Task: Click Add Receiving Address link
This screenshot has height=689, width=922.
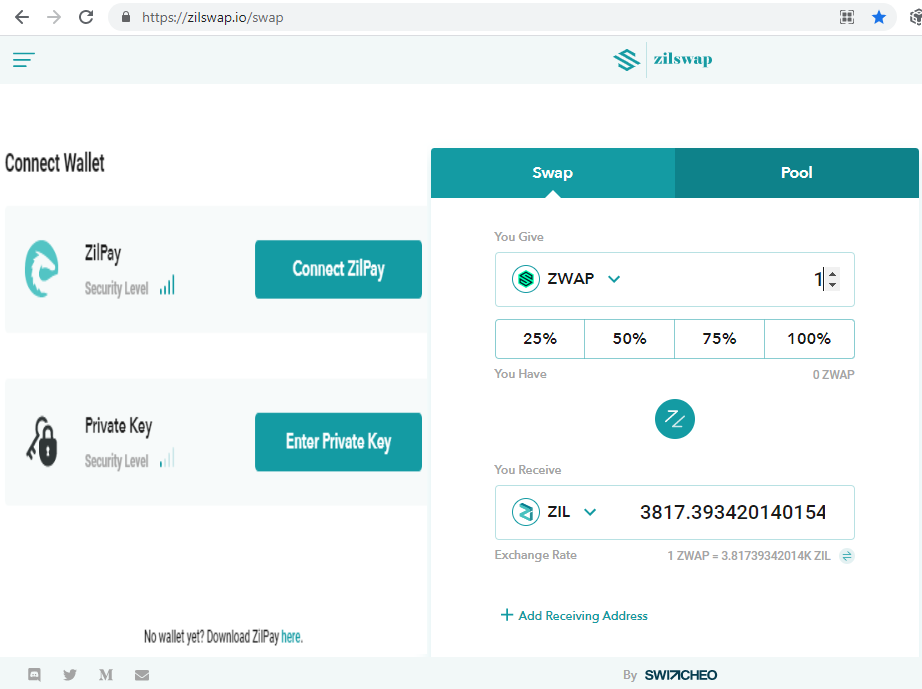Action: tap(583, 616)
